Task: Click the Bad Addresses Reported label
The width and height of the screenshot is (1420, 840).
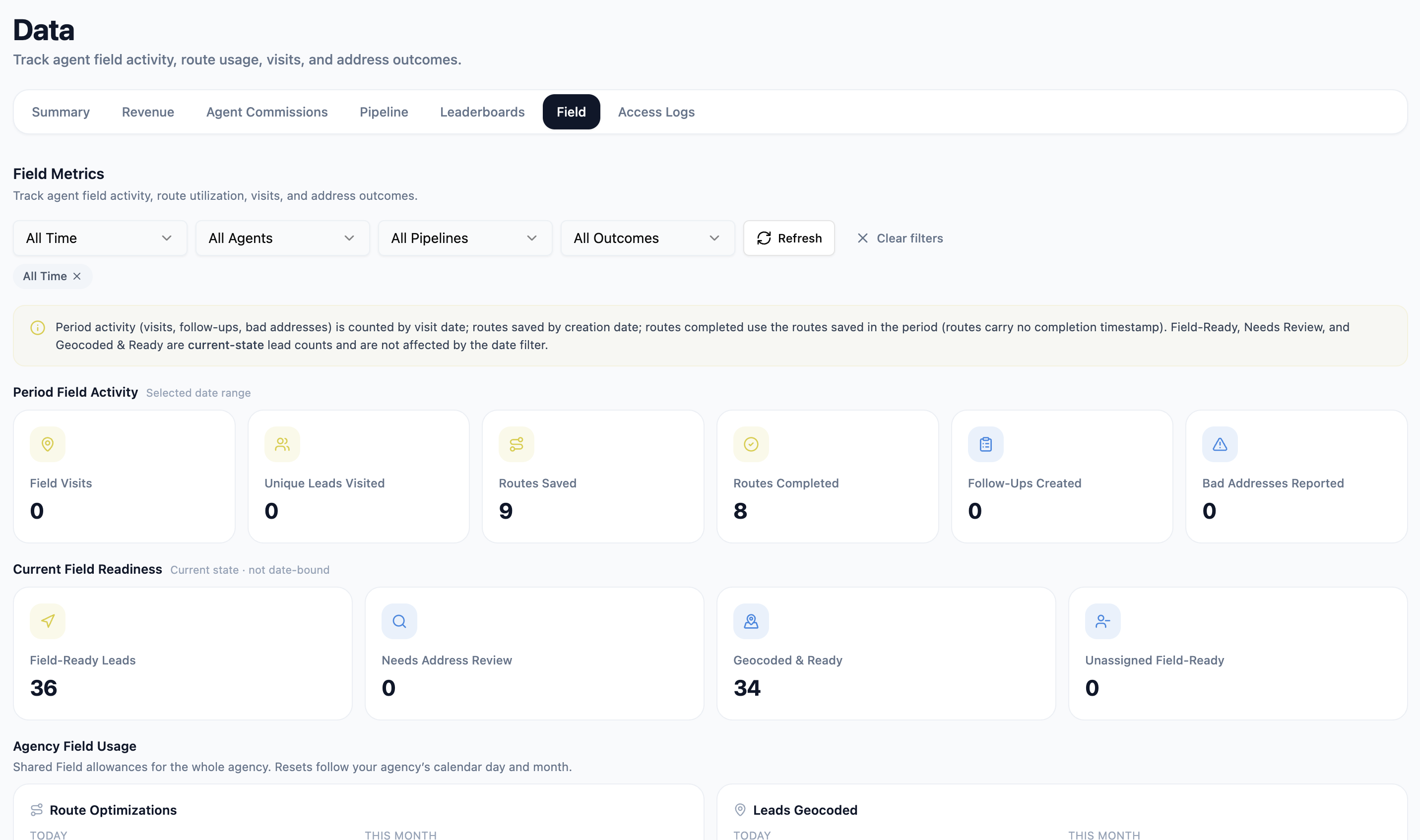Action: 1273,483
